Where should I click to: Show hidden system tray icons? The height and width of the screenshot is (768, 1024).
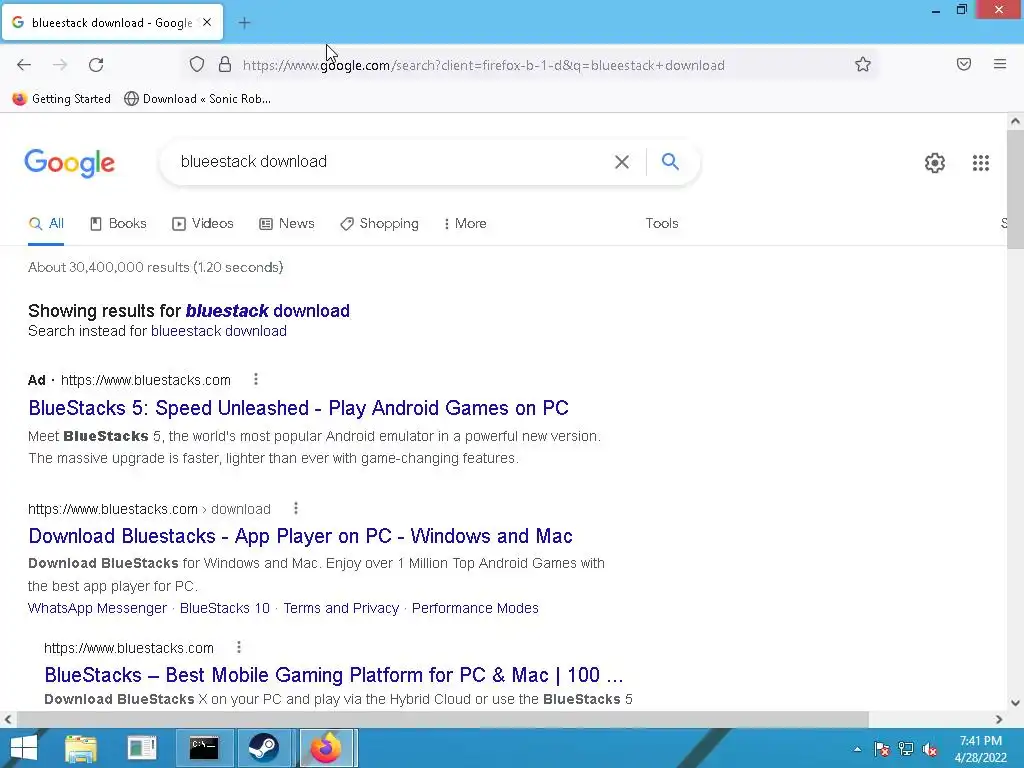point(857,749)
